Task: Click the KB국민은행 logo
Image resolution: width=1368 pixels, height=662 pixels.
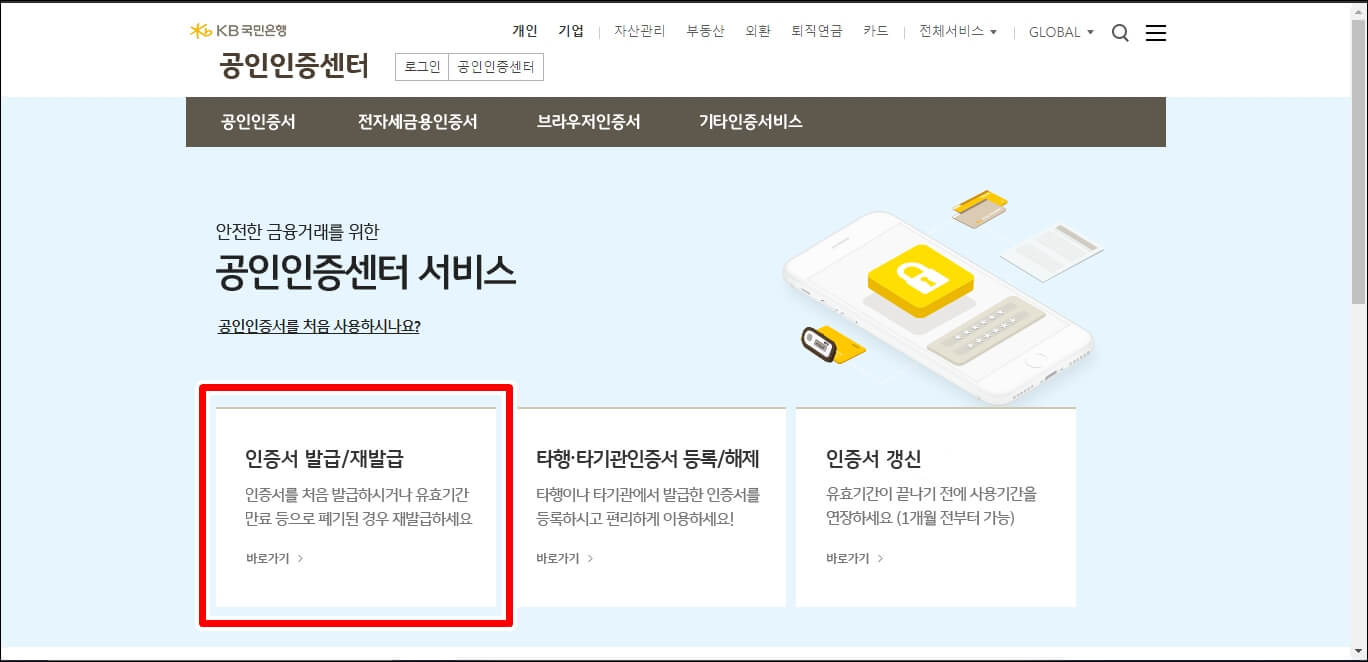Action: pyautogui.click(x=238, y=31)
